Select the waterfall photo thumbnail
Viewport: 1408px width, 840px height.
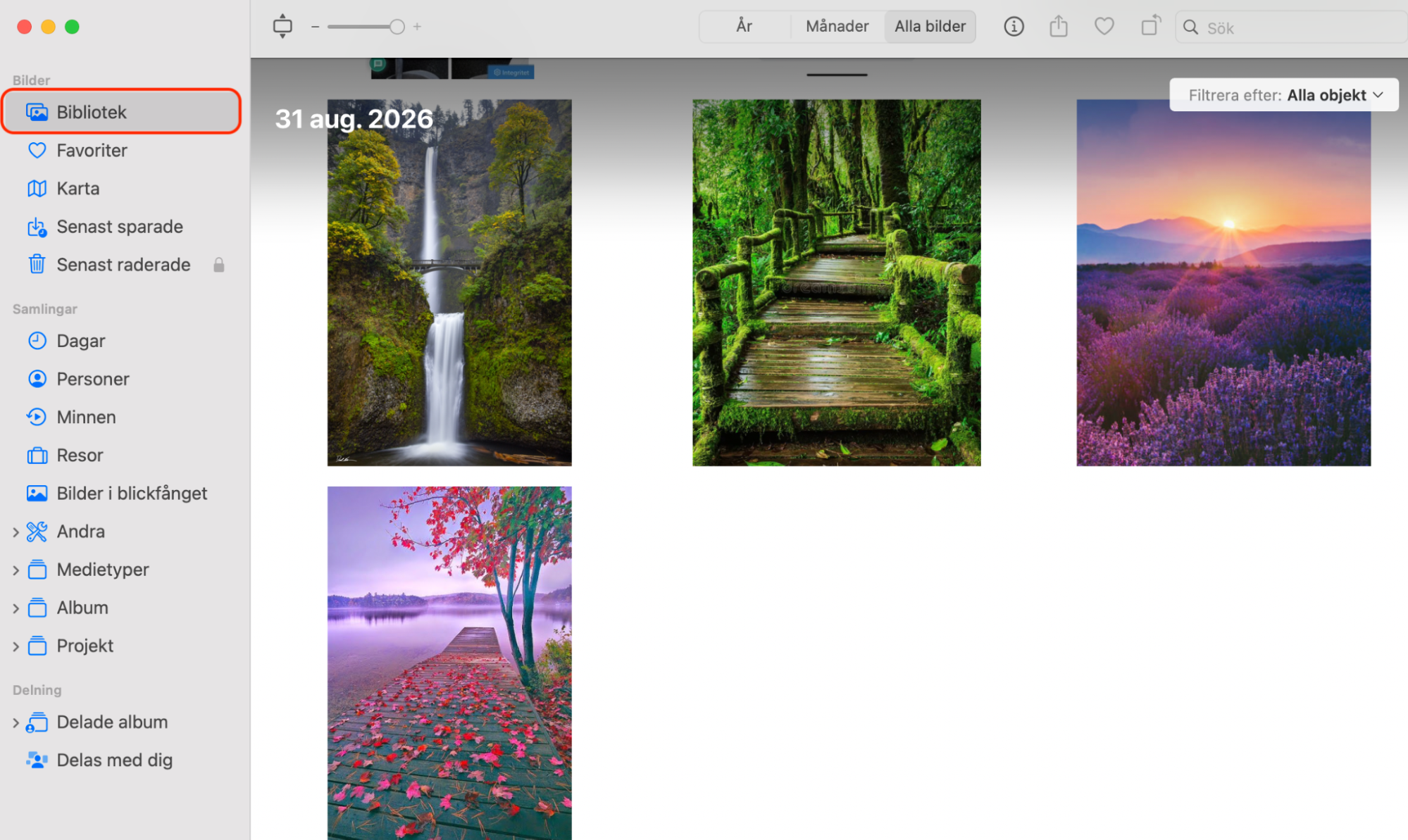click(x=449, y=282)
